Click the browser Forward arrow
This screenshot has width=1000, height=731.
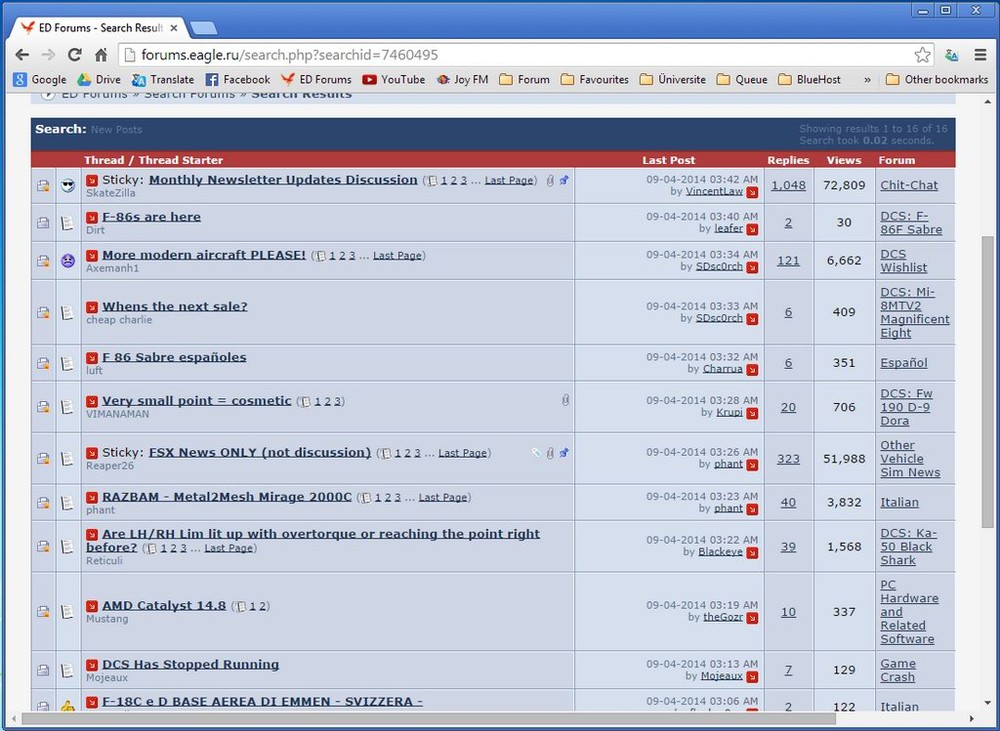48,55
